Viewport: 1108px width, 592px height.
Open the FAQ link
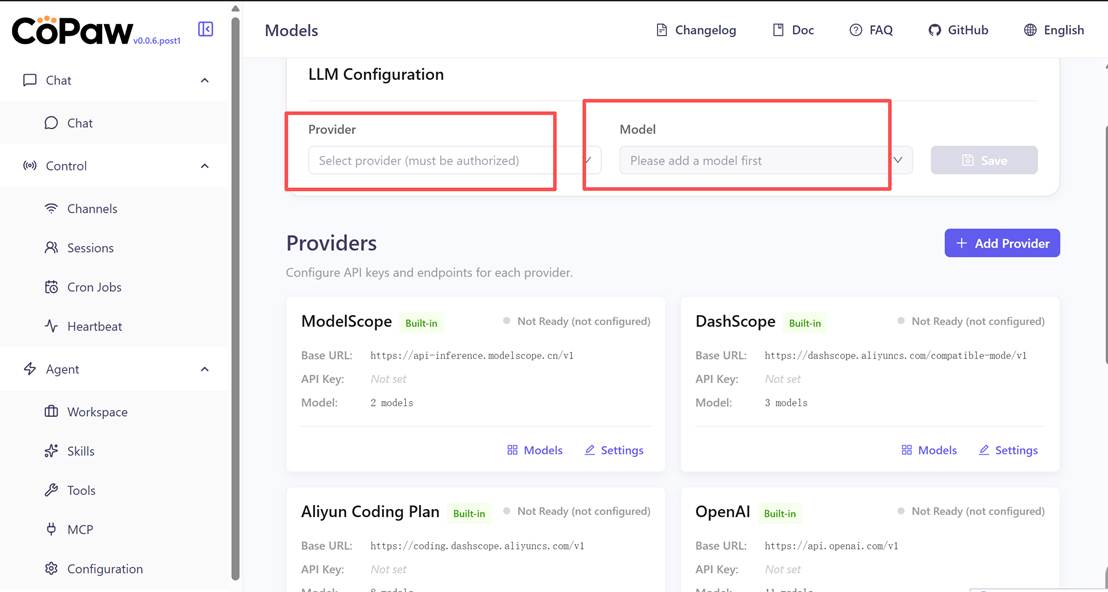point(871,30)
